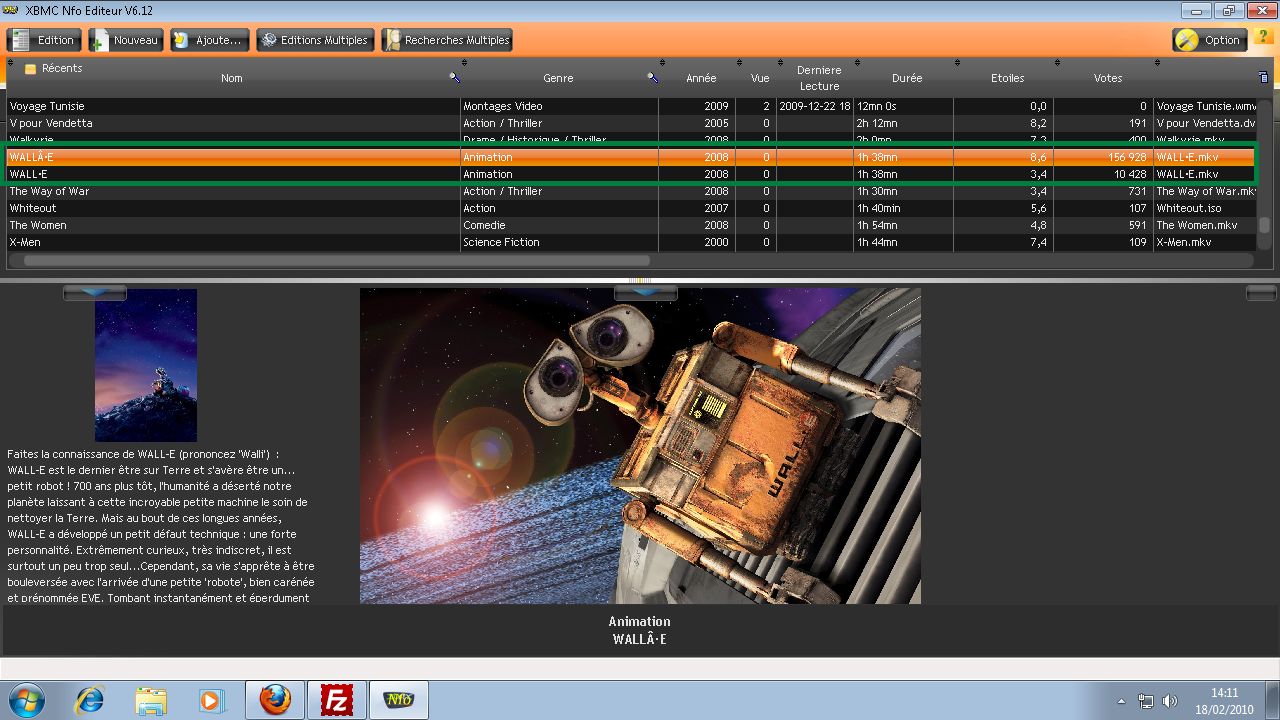Screen dimensions: 1280x720
Task: Click the 156 928 votes cell
Action: [x=1103, y=157]
